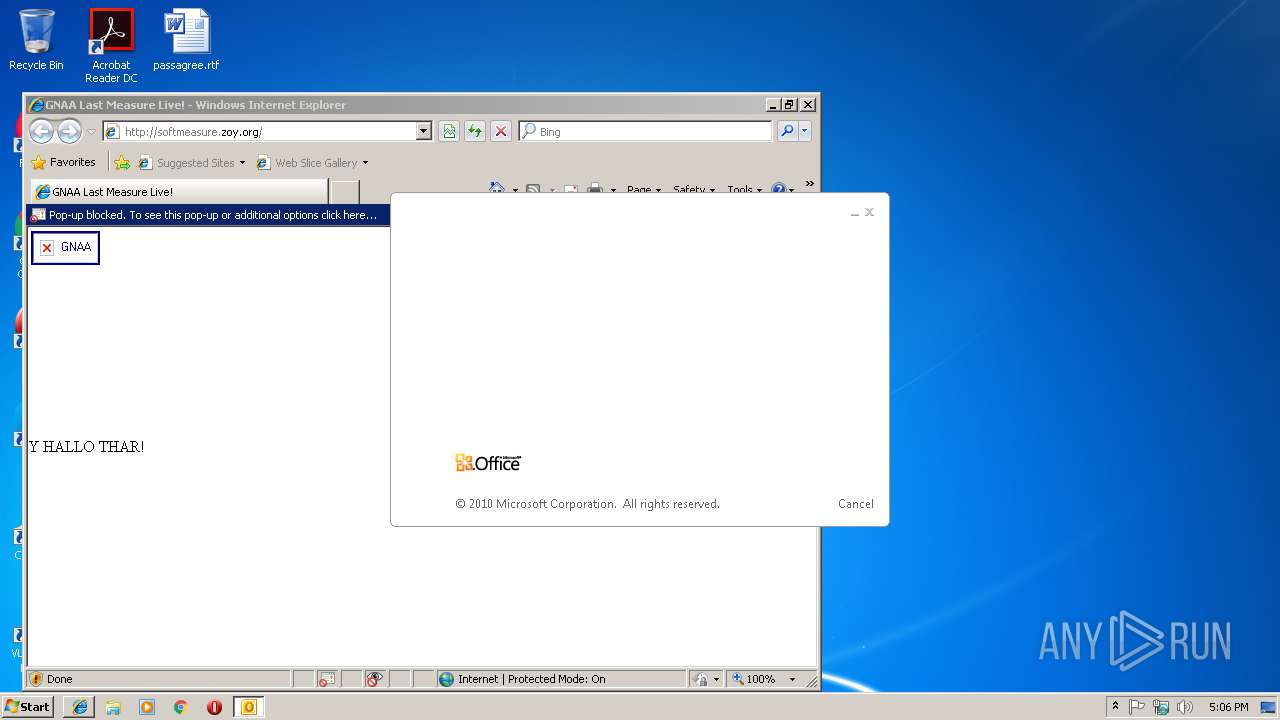Viewport: 1280px width, 720px height.
Task: Cancel the Office loading splash
Action: (x=856, y=504)
